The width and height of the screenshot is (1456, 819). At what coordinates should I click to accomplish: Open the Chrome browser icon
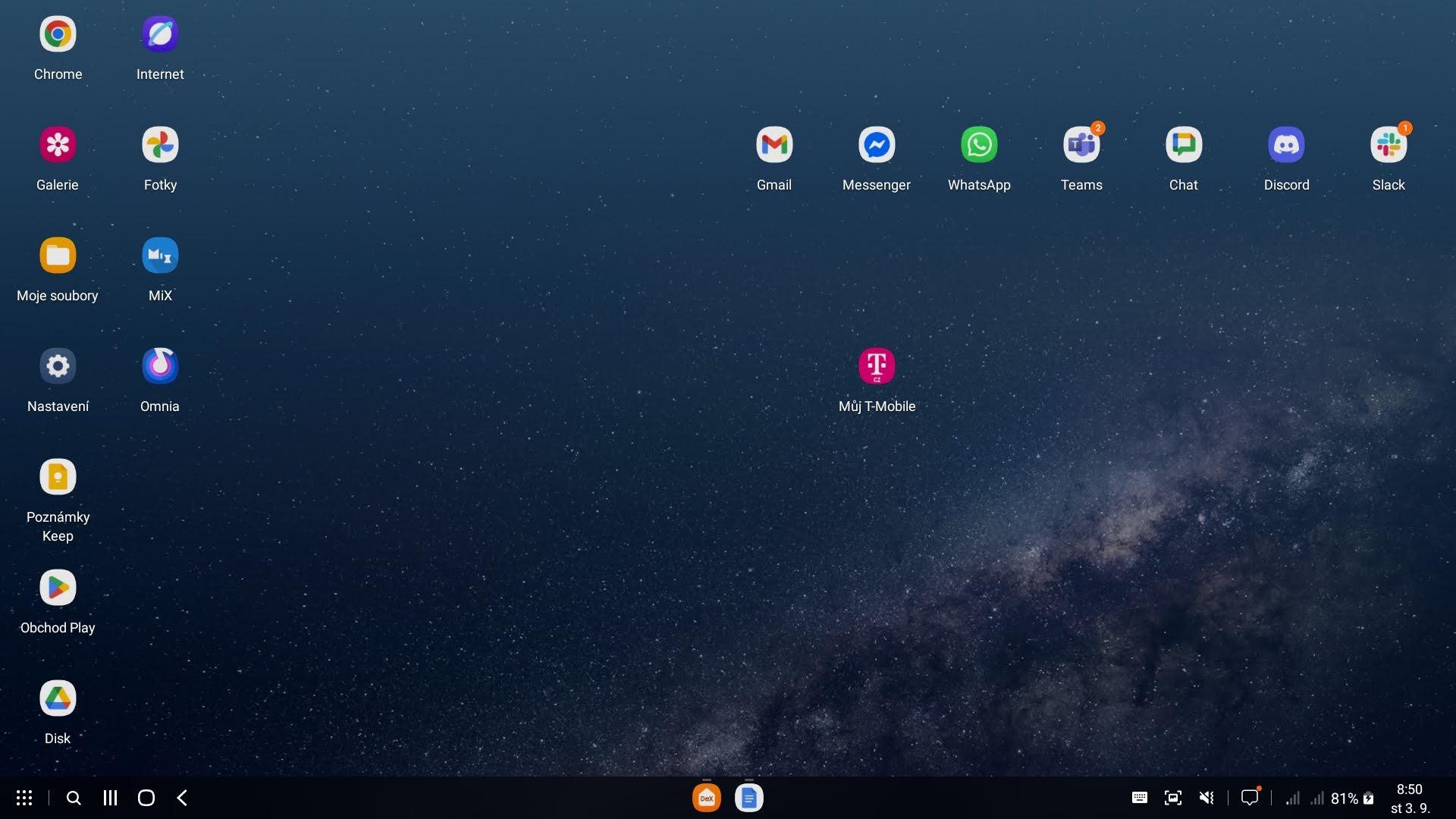pyautogui.click(x=58, y=34)
